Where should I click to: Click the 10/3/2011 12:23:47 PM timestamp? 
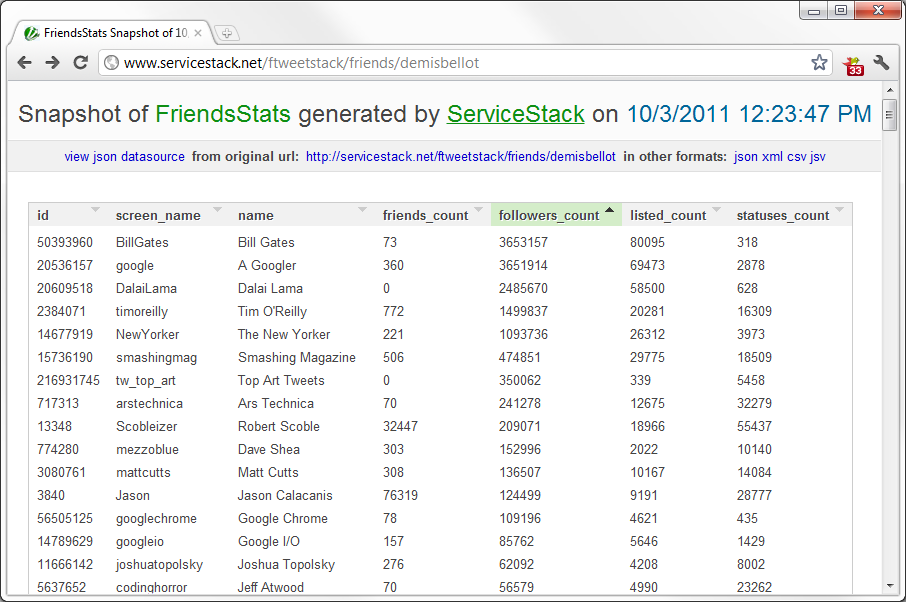coord(749,114)
